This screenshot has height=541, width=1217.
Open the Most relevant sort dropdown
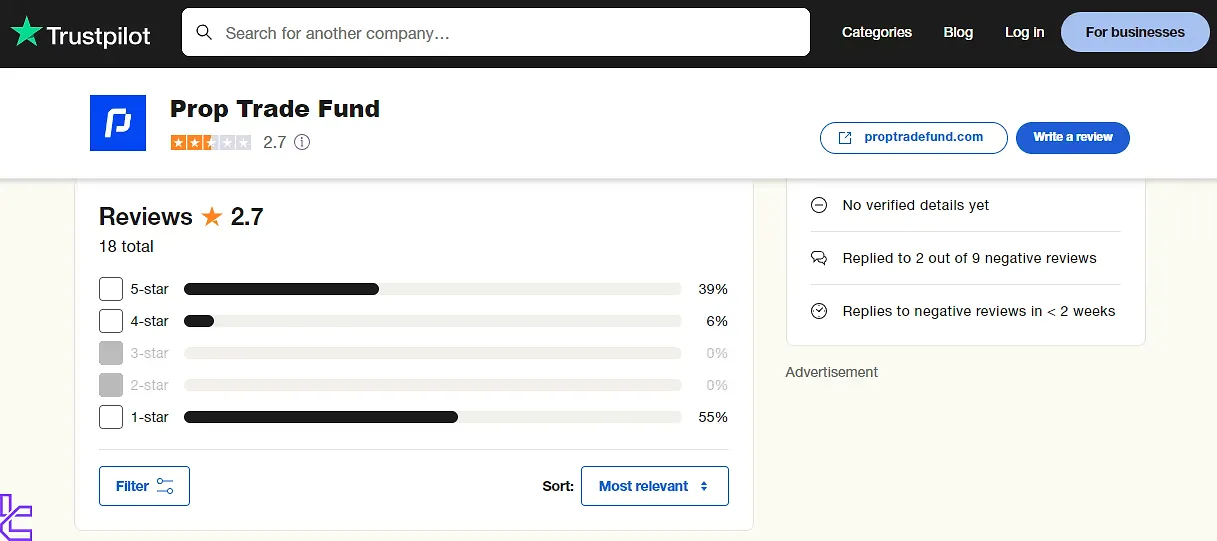click(x=654, y=486)
